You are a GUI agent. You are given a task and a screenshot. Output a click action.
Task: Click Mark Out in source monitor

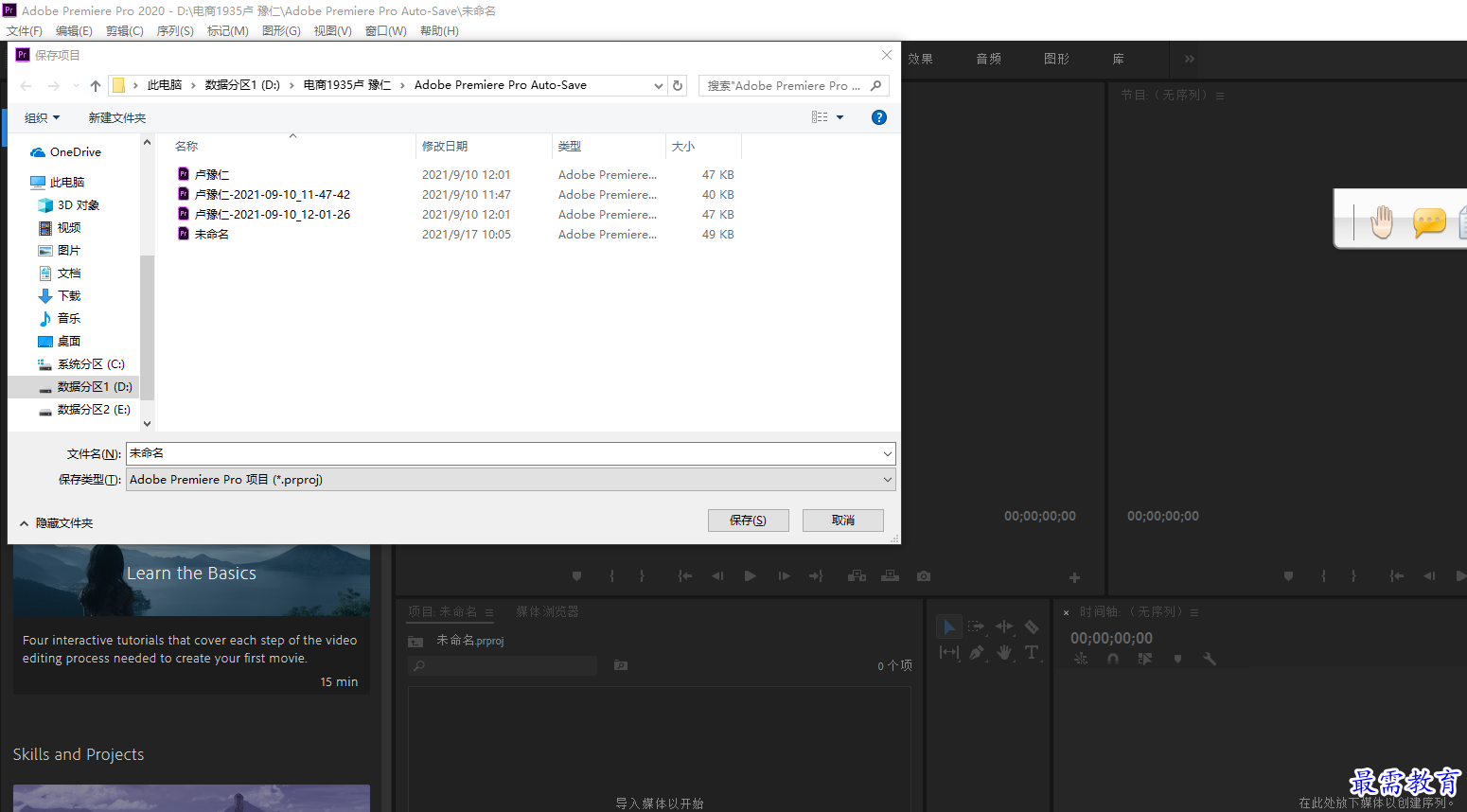[642, 575]
